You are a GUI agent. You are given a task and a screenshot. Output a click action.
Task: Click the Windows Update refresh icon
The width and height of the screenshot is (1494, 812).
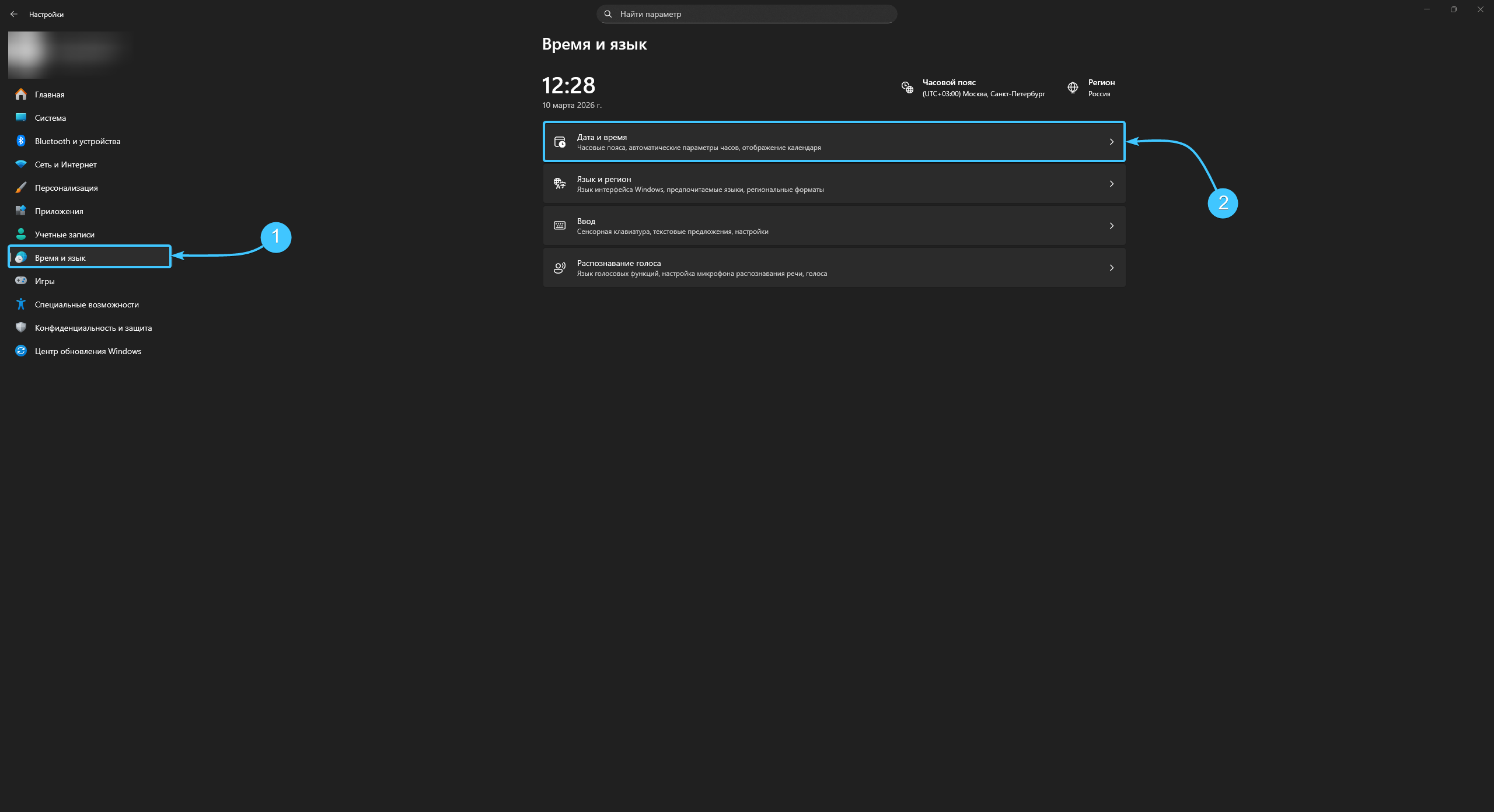(x=21, y=351)
